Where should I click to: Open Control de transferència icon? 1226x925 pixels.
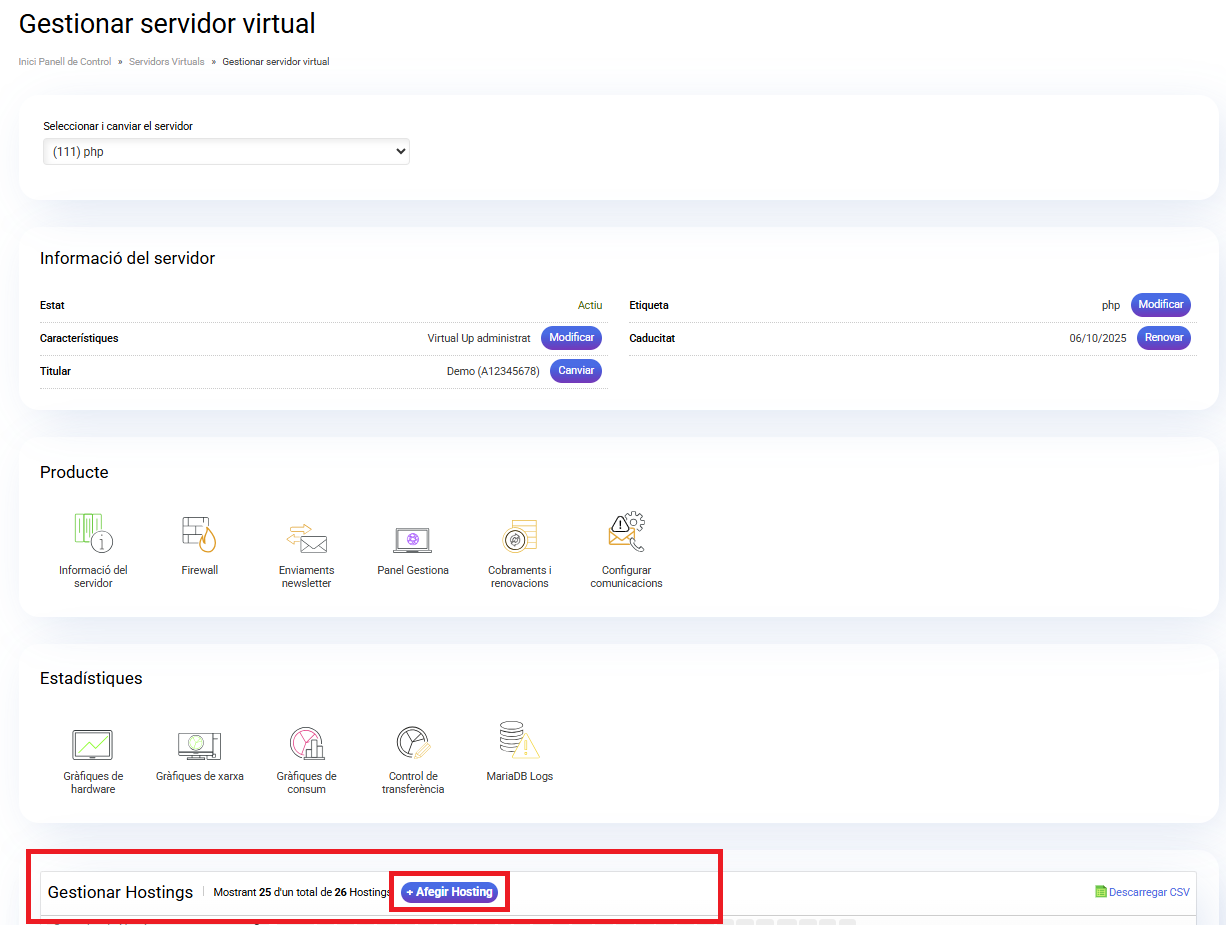(x=412, y=743)
